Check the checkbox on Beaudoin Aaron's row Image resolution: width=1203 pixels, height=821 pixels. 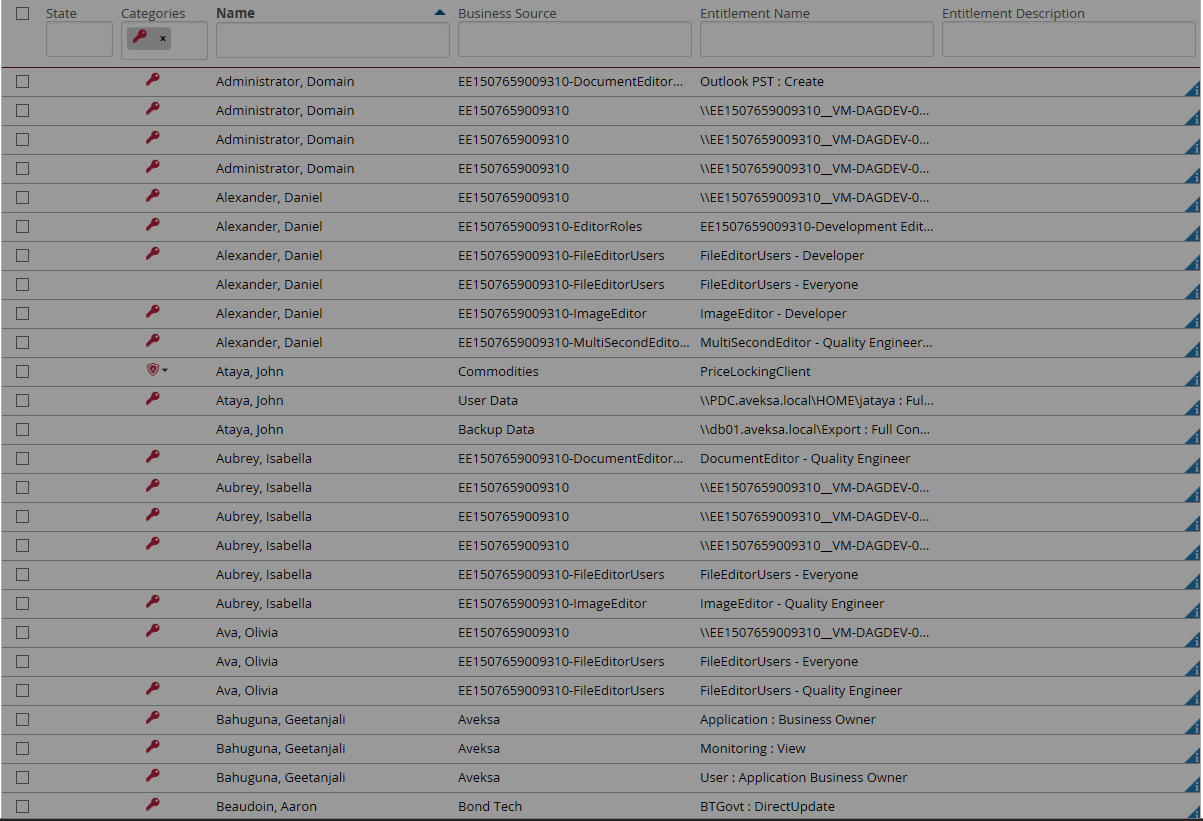22,805
